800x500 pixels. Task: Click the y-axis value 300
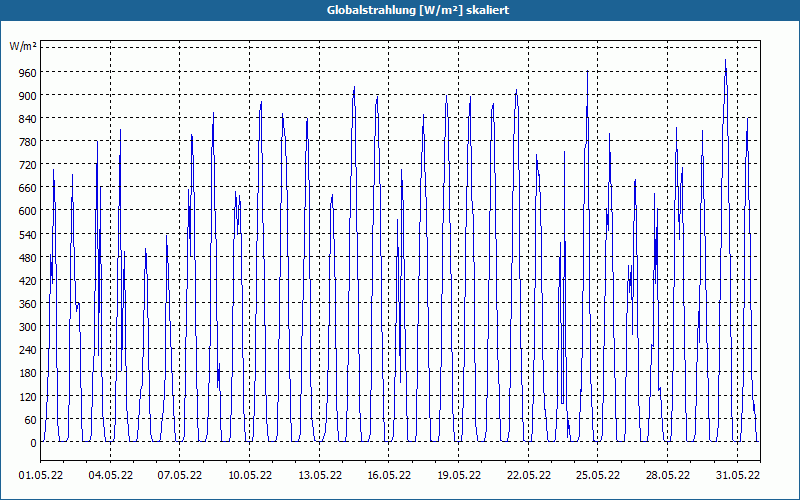[x=28, y=327]
